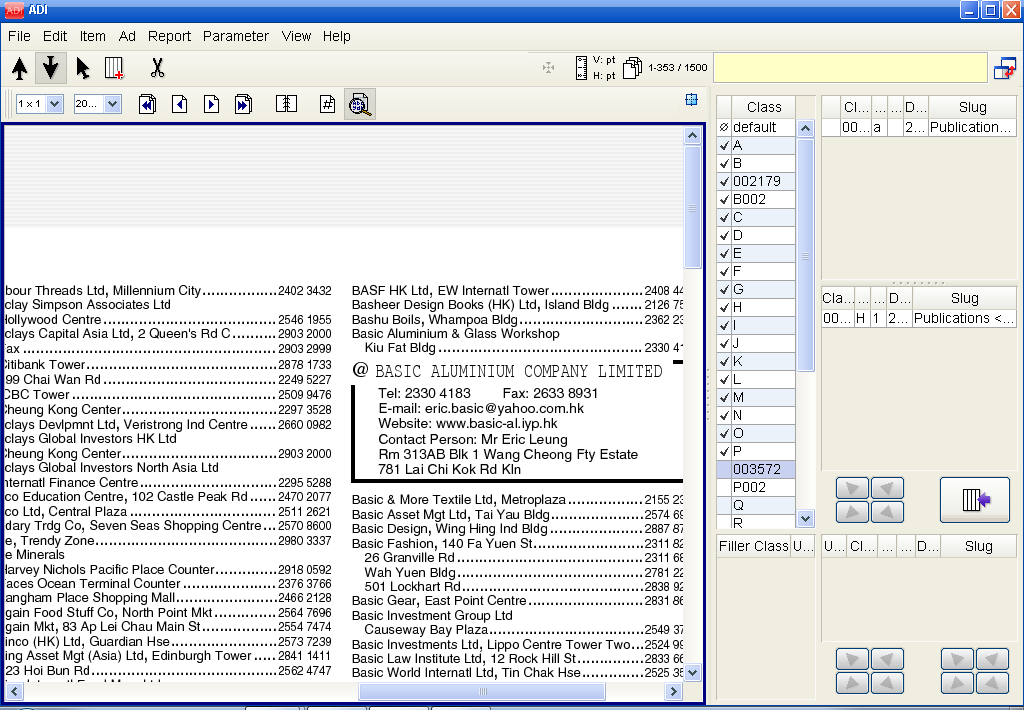Click the page view scroll left arrow
This screenshot has width=1024, height=710.
pyautogui.click(x=14, y=691)
